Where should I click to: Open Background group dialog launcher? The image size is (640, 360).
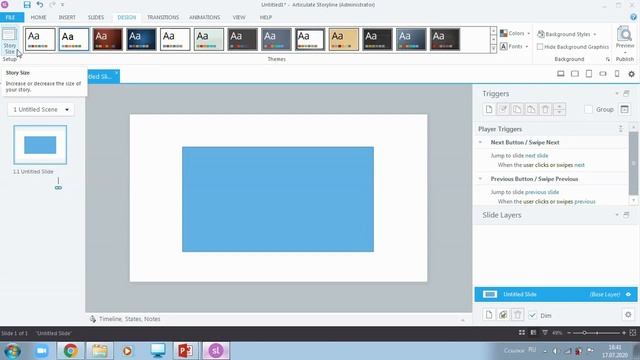click(608, 60)
